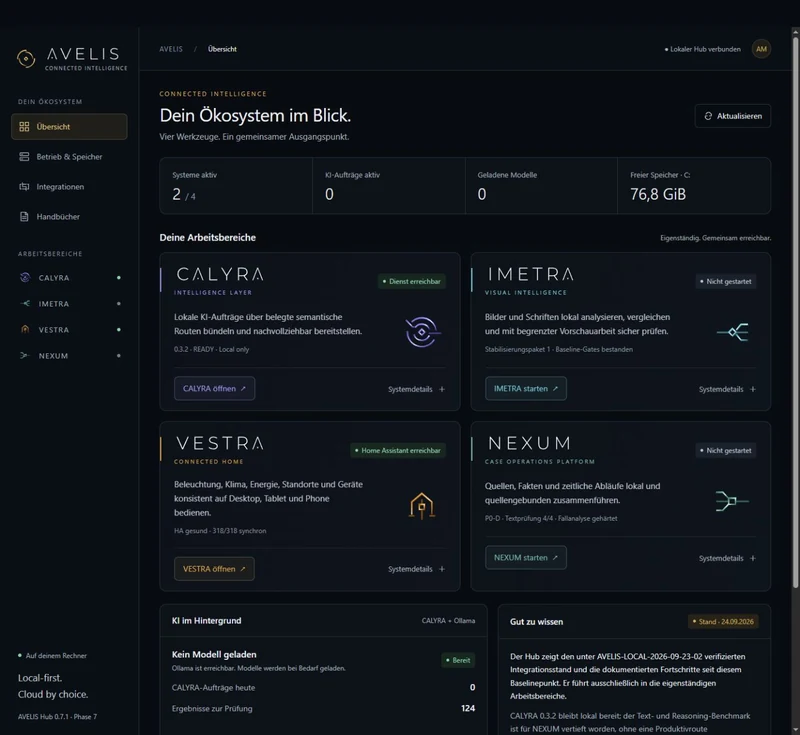The height and width of the screenshot is (735, 800).
Task: Go to Integrationen page
Action: coord(69,187)
